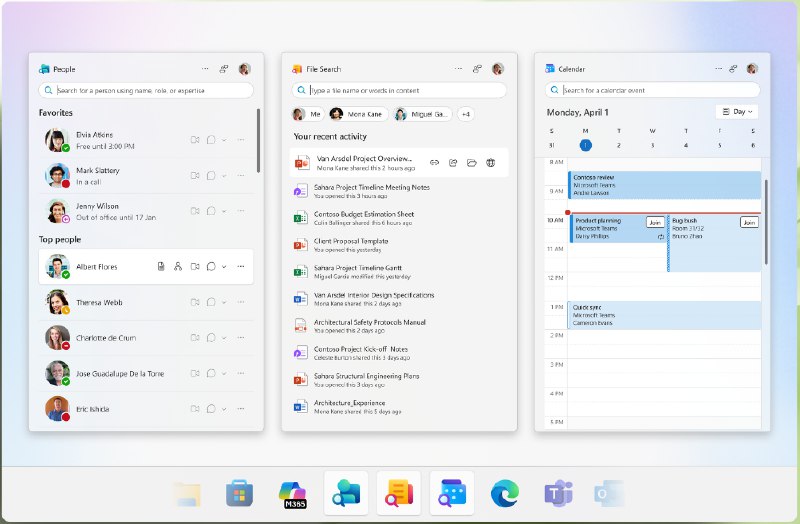The height and width of the screenshot is (524, 800).
Task: Start video call with Albert Flores
Action: tap(195, 266)
